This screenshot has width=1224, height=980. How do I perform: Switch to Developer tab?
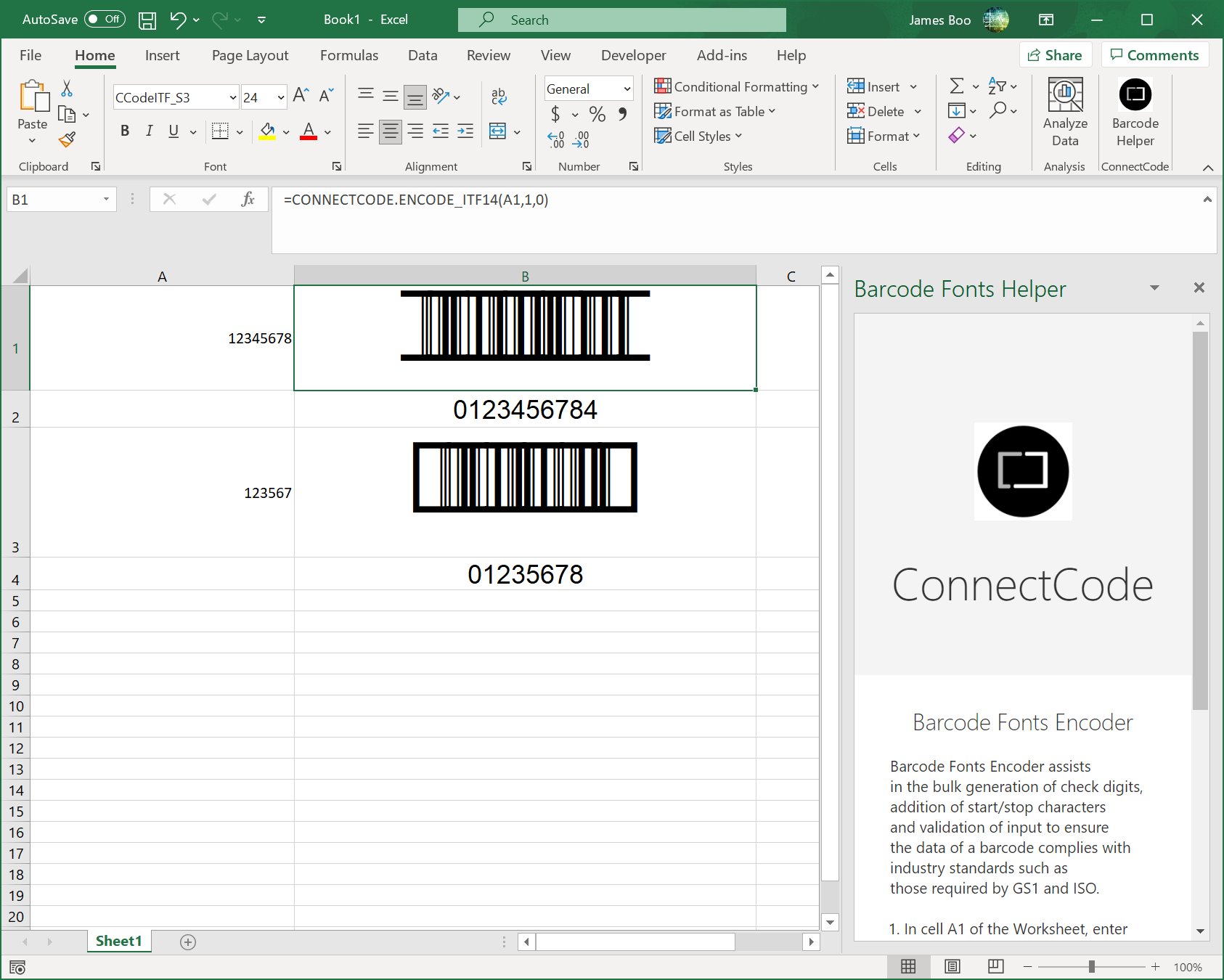633,55
